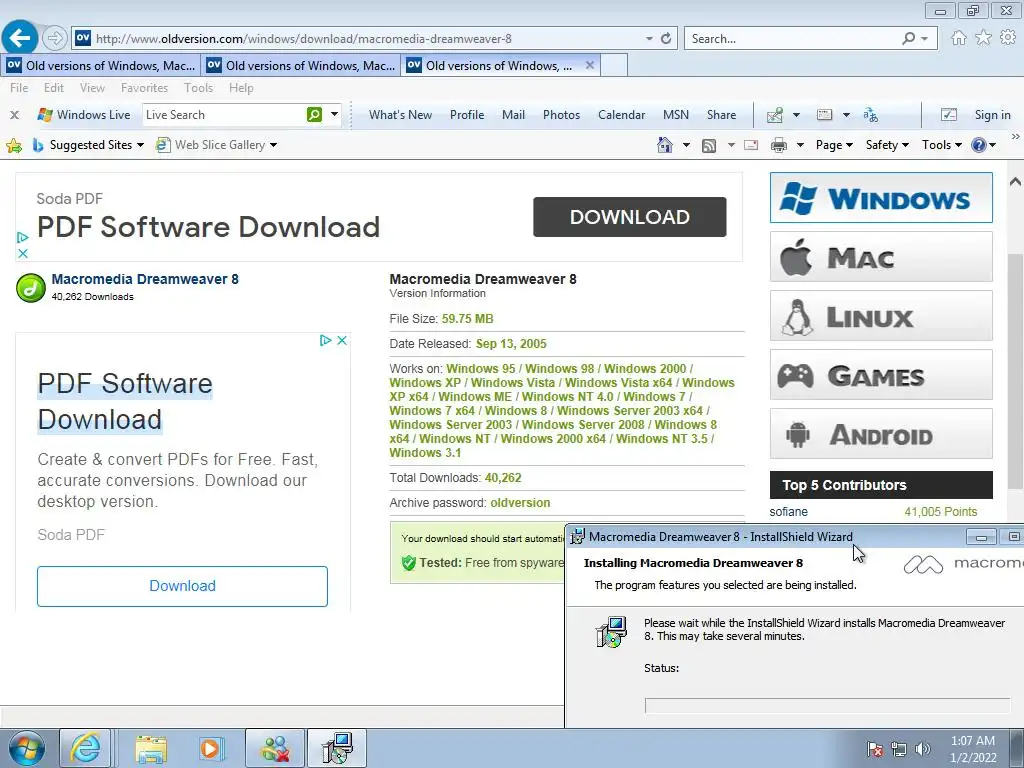Click the Download button in Soda PDF ad
Image resolution: width=1024 pixels, height=768 pixels.
pos(182,586)
